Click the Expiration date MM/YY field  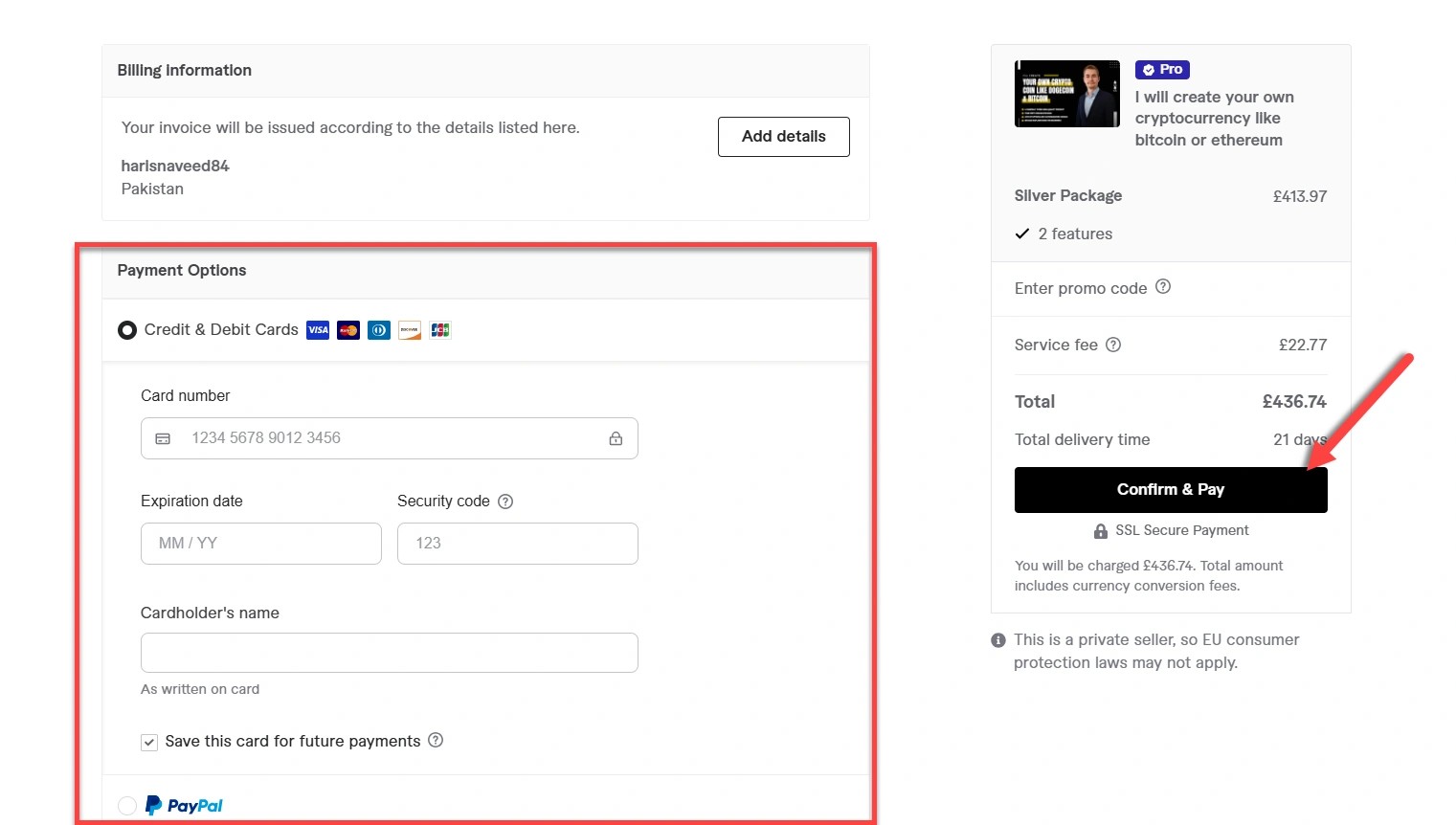point(260,544)
